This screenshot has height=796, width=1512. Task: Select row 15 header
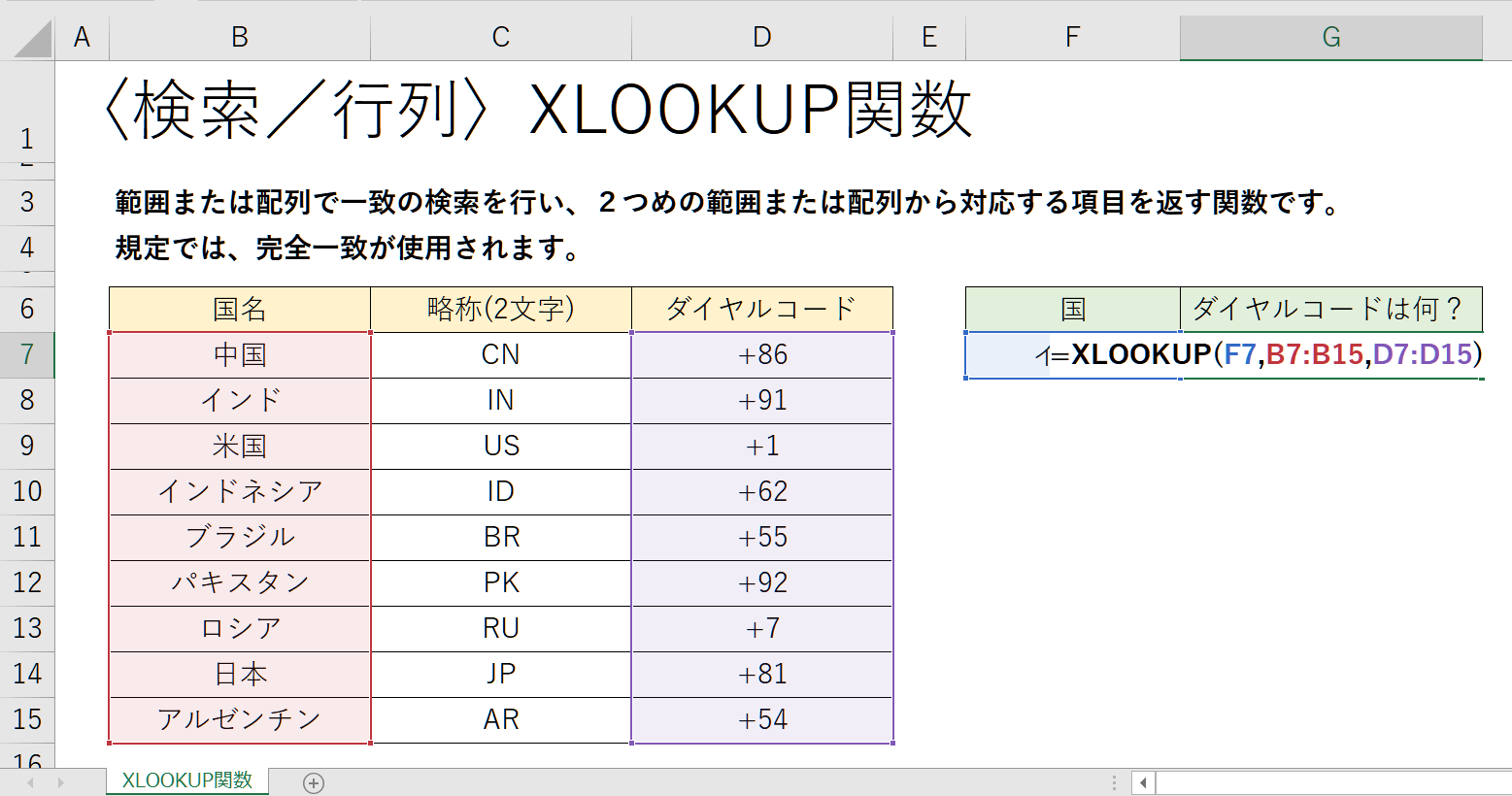pos(27,719)
